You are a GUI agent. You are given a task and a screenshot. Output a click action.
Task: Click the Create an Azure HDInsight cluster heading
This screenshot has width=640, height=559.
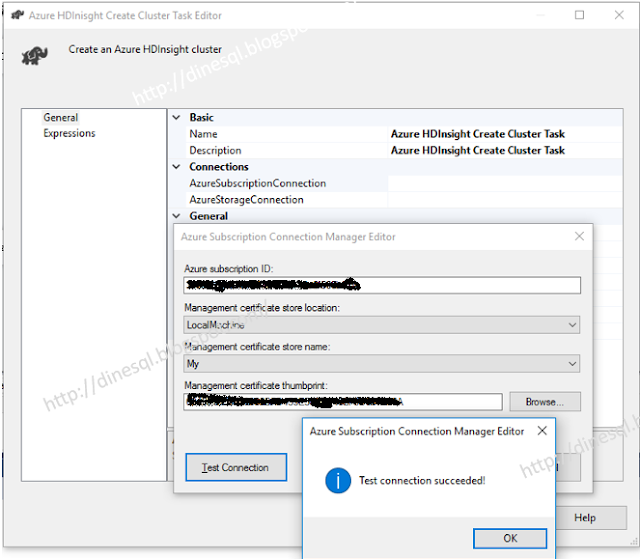145,49
